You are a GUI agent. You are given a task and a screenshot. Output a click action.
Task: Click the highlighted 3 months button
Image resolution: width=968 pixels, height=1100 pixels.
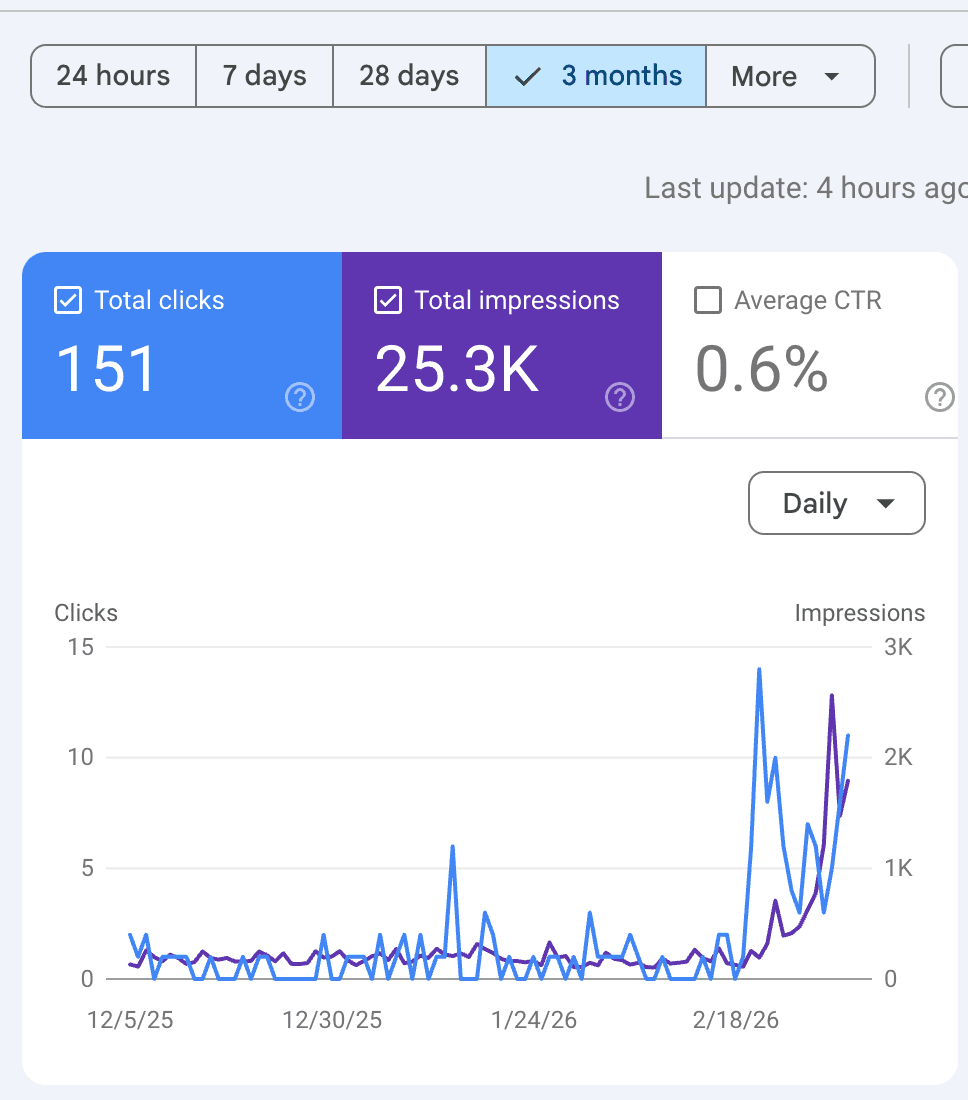pos(595,75)
